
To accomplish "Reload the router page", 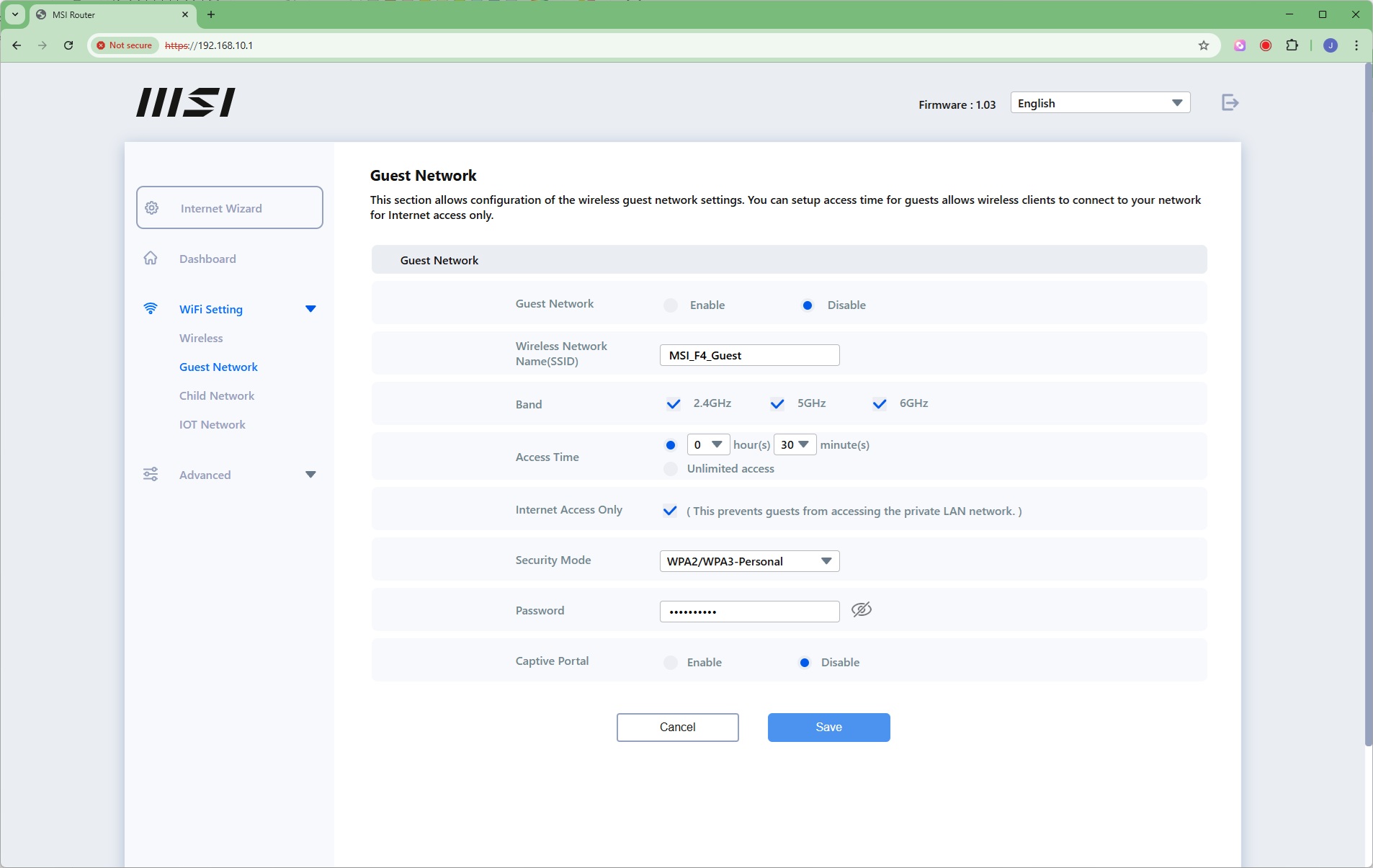I will (x=68, y=45).
